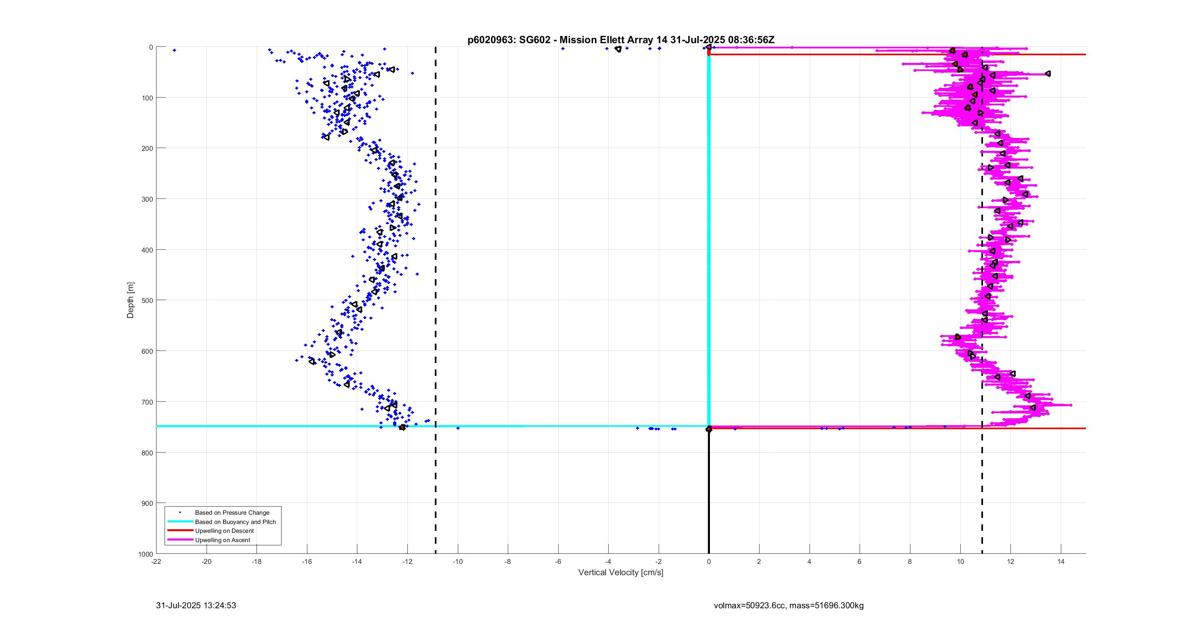Click depth axis tick label "1000"
Image resolution: width=1200 pixels, height=622 pixels.
[144, 553]
